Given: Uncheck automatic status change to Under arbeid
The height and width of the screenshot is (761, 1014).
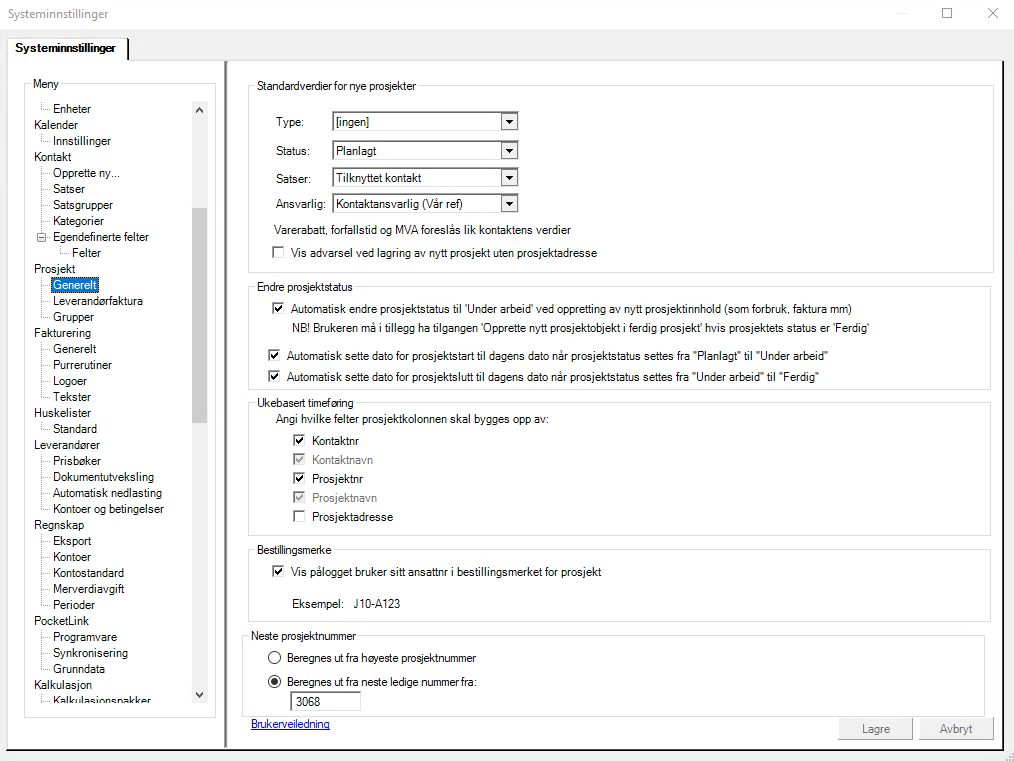Looking at the screenshot, I should (278, 308).
